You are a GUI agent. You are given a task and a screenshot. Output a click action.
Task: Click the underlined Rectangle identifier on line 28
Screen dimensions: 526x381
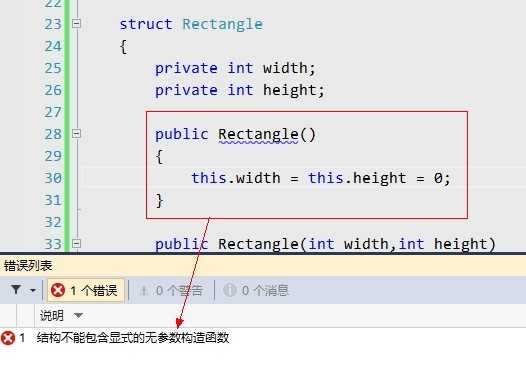(258, 135)
